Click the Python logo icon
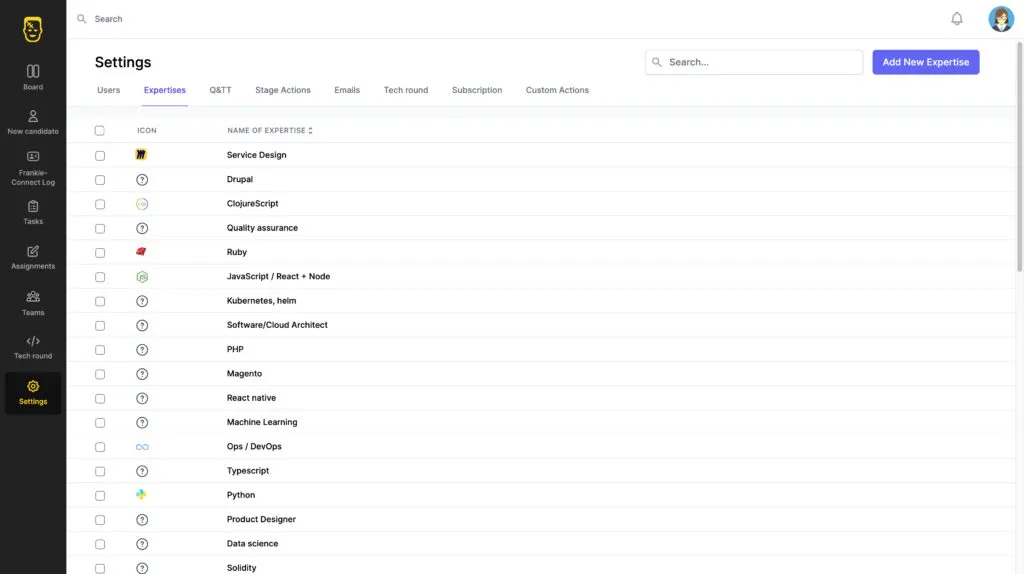Image resolution: width=1024 pixels, height=574 pixels. click(x=141, y=494)
